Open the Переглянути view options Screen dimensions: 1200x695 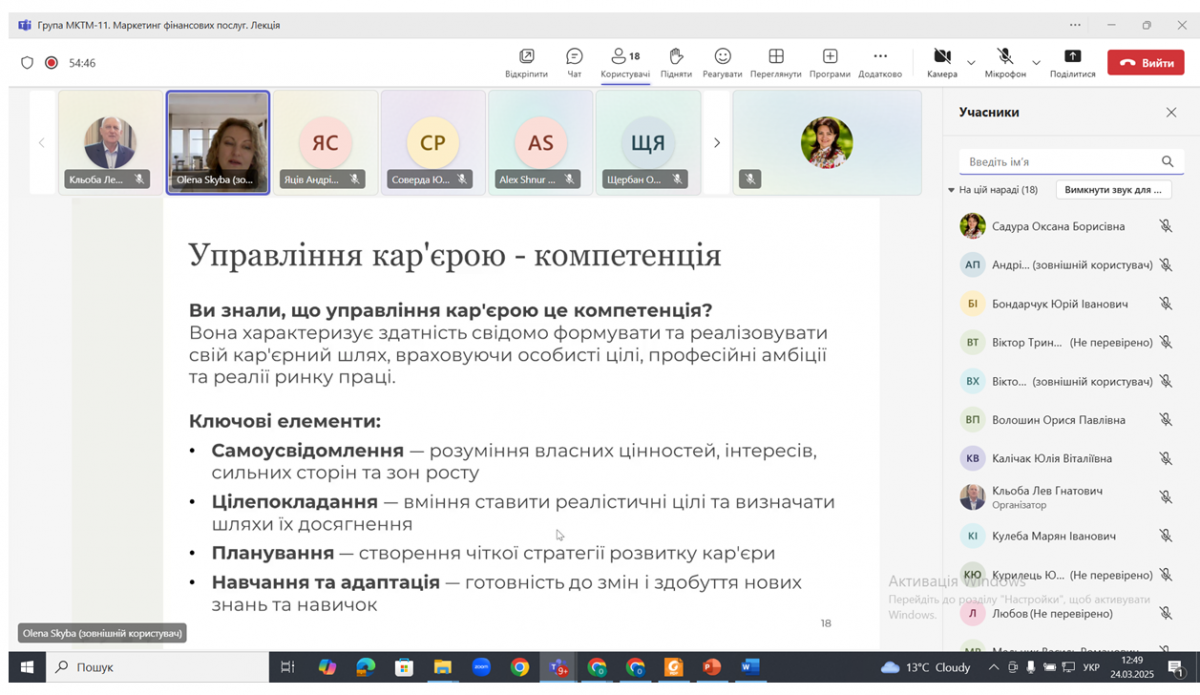[777, 62]
